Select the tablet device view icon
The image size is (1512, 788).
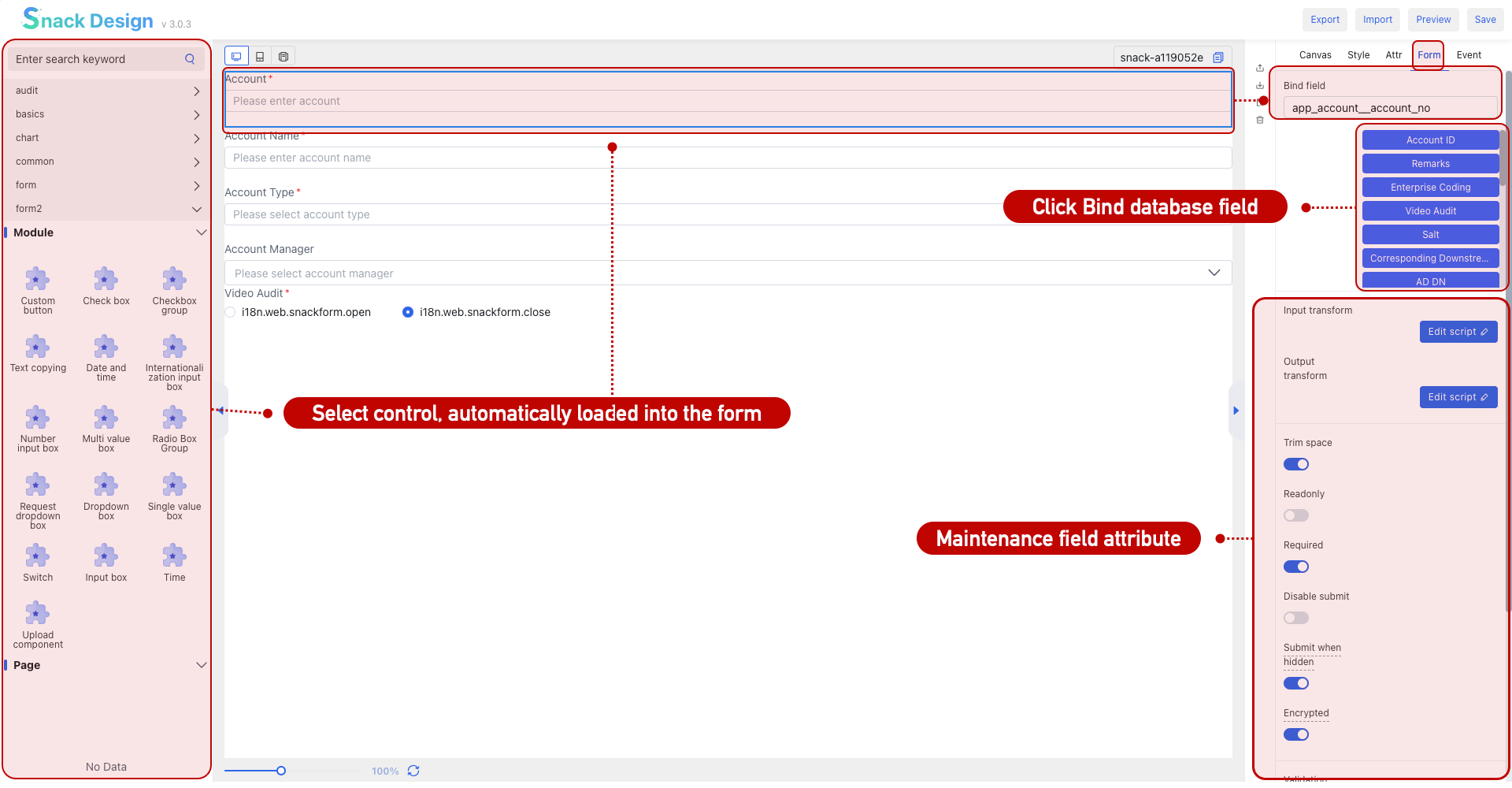tap(260, 57)
